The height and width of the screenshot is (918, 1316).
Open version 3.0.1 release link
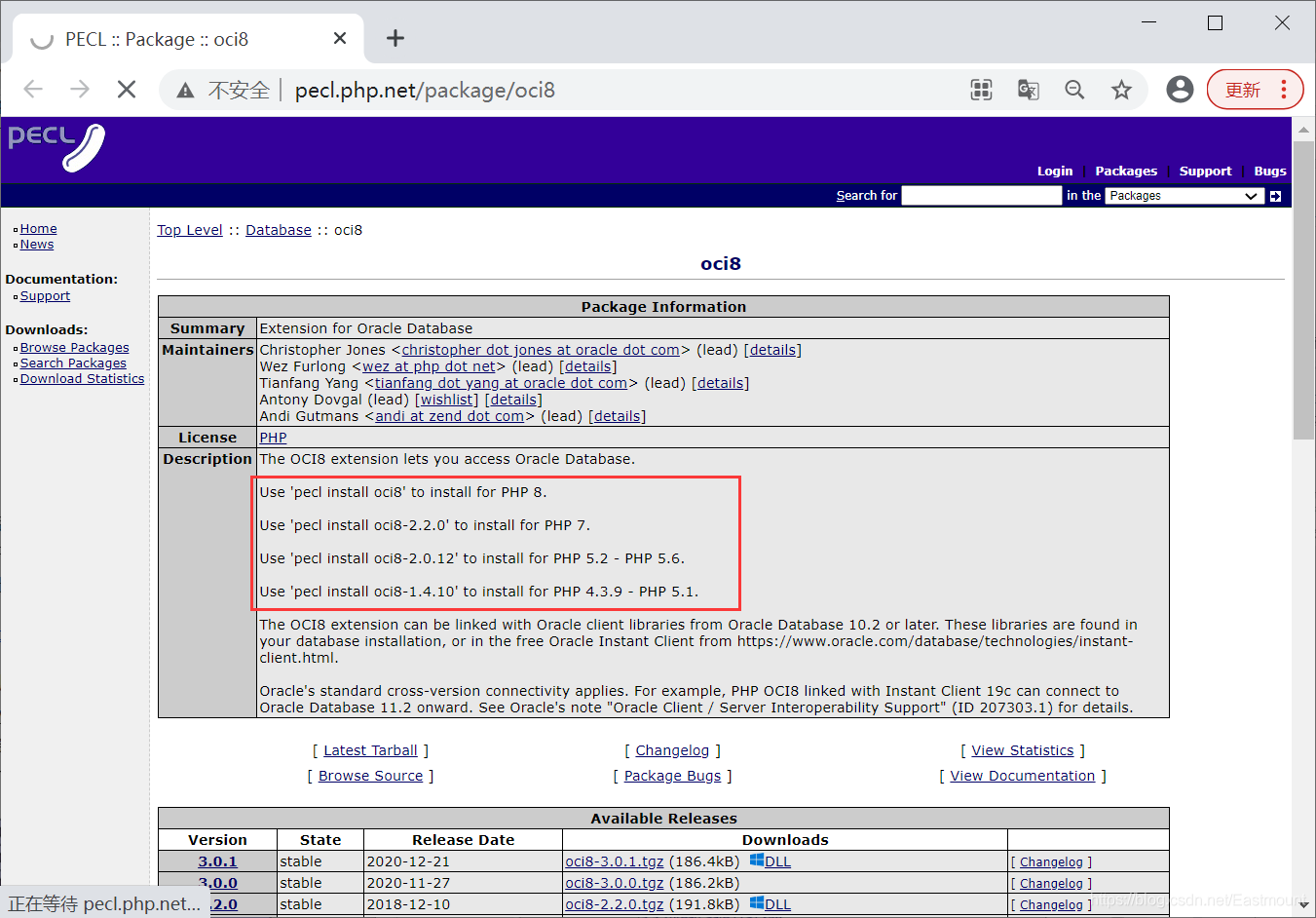[217, 861]
